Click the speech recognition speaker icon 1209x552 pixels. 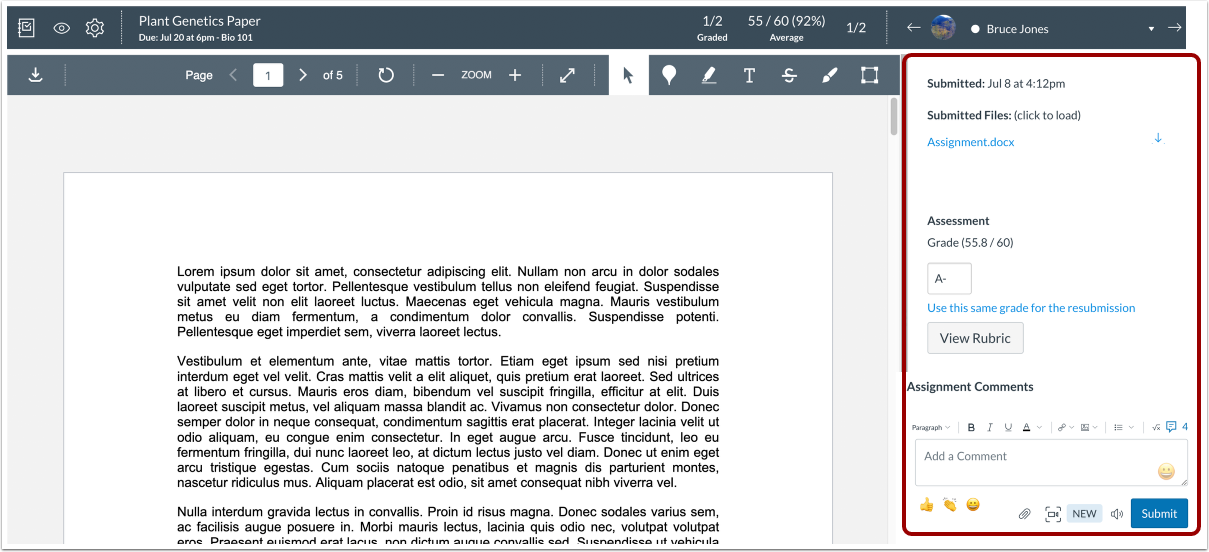click(x=1116, y=514)
